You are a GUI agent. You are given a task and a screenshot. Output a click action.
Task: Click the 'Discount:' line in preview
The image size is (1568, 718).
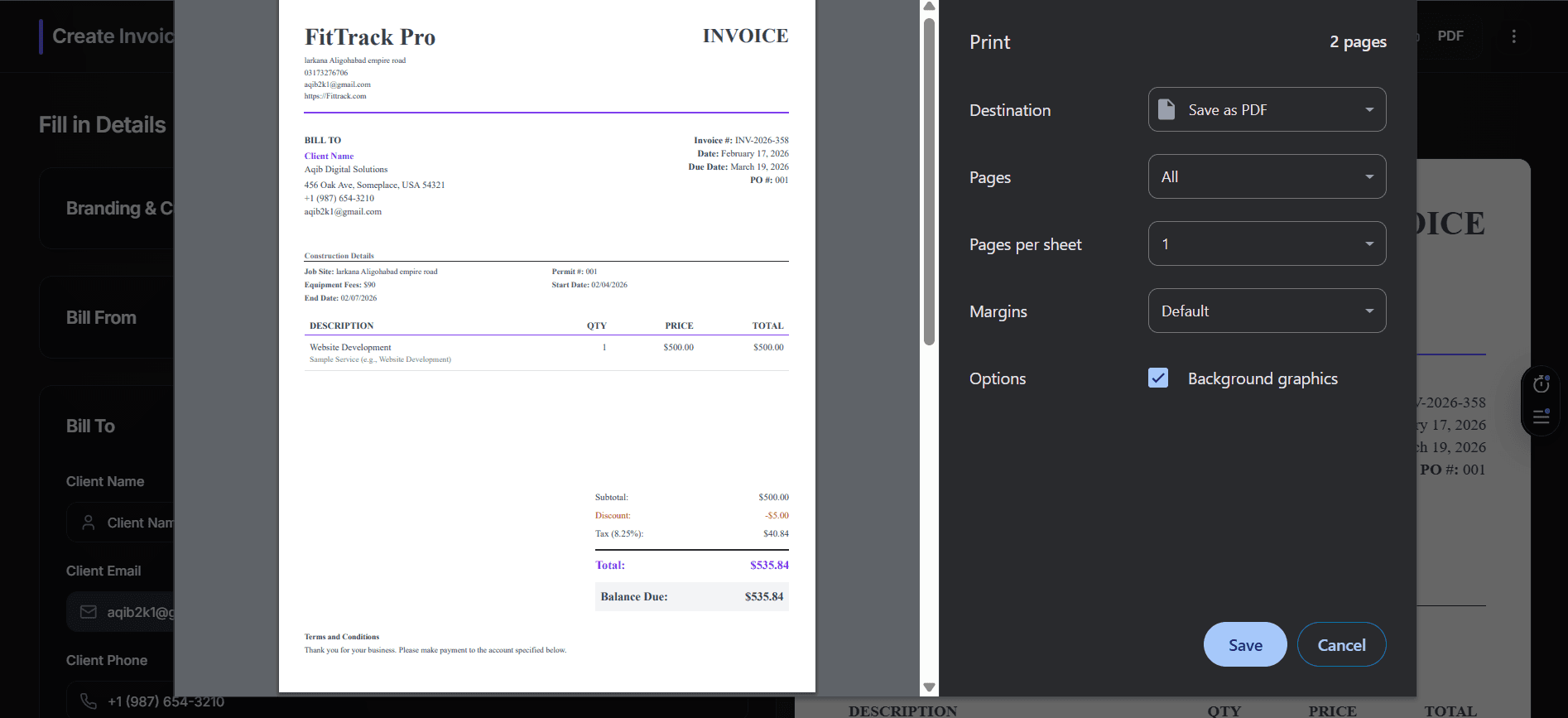[692, 515]
